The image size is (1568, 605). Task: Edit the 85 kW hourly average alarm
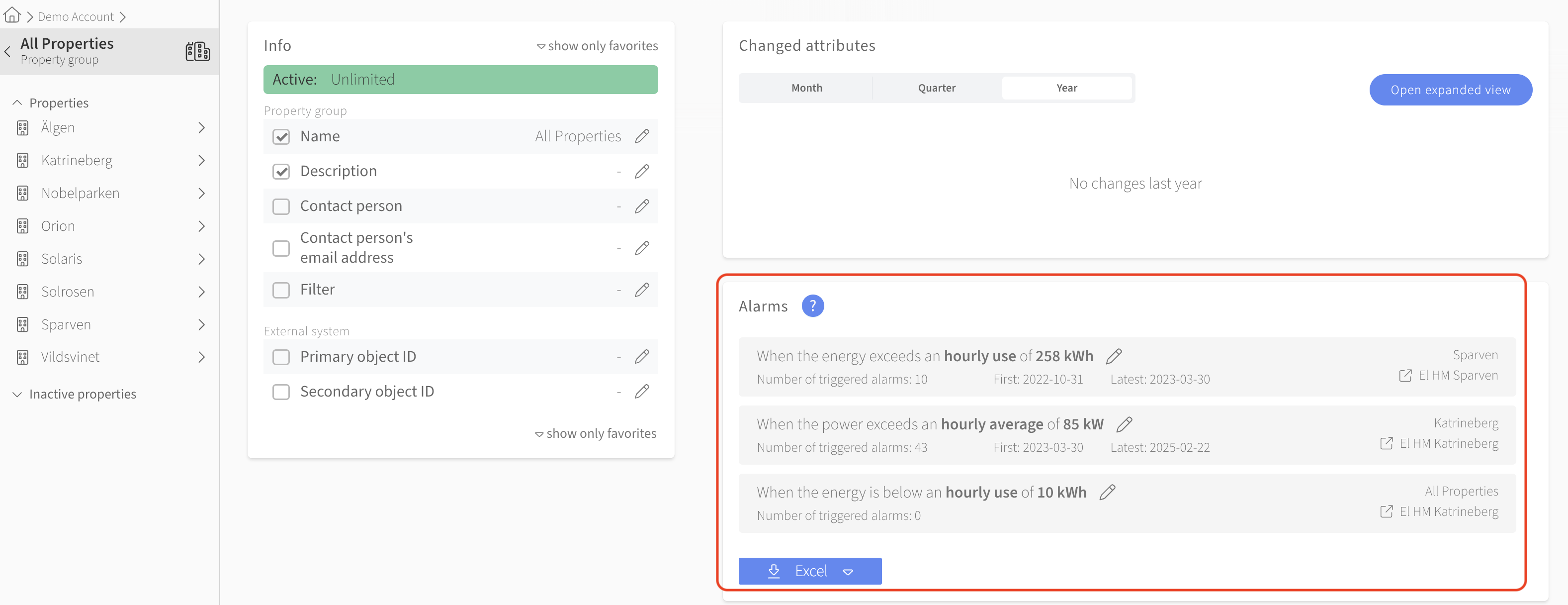1124,424
